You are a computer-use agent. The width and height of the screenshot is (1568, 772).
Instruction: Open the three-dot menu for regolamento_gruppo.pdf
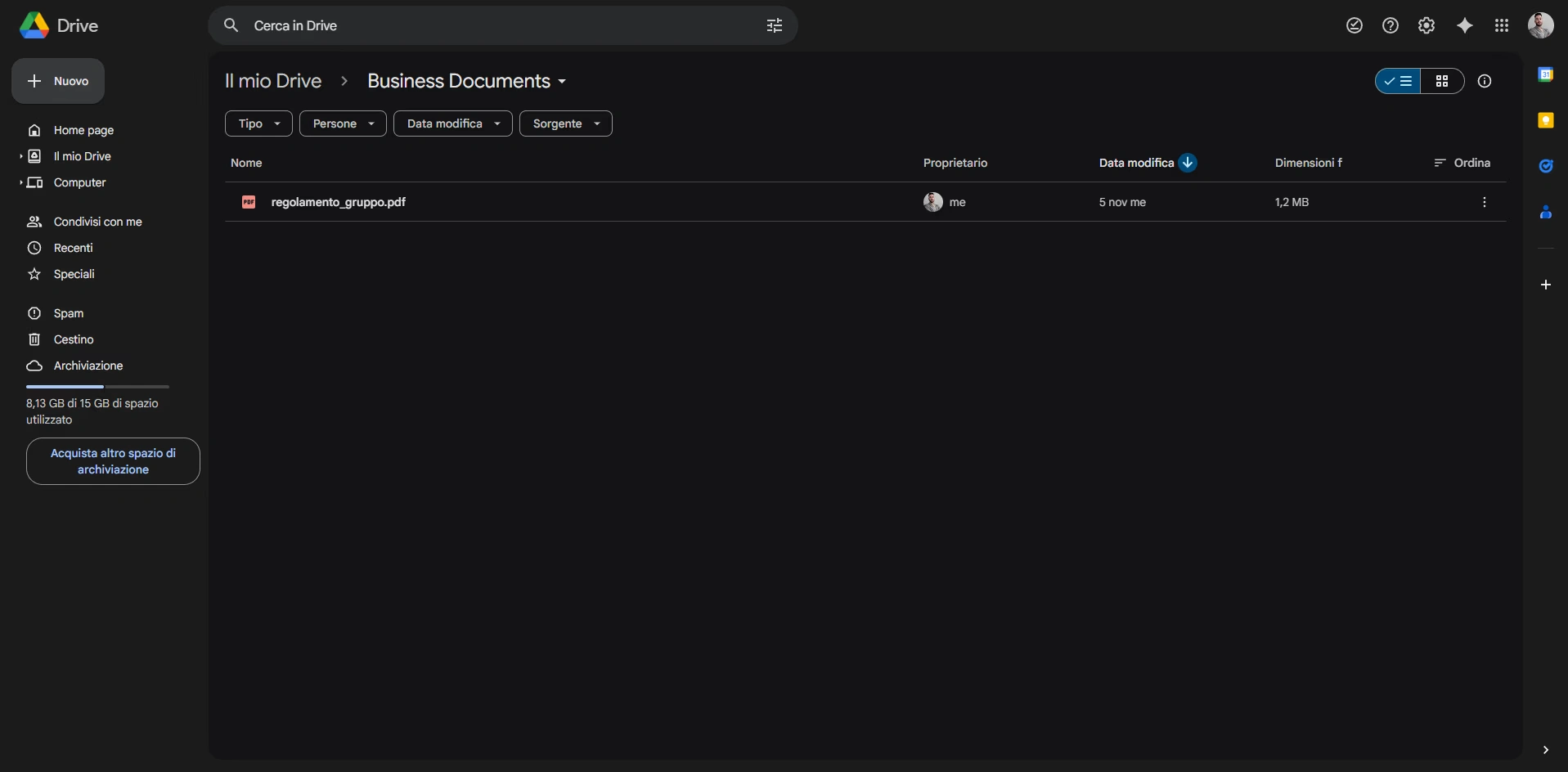(1484, 202)
